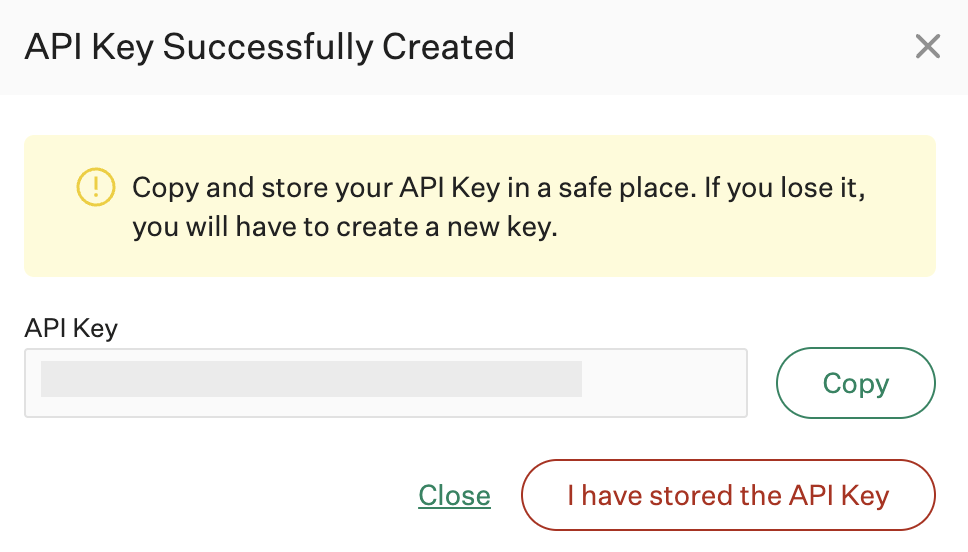Click inside the API Key text field
Image resolution: width=968 pixels, height=552 pixels.
tap(385, 382)
